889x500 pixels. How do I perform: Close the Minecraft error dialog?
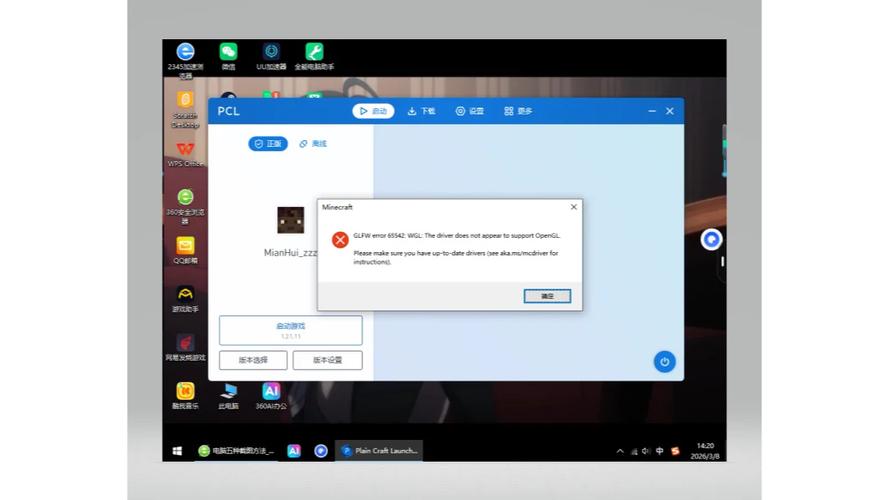pyautogui.click(x=574, y=207)
